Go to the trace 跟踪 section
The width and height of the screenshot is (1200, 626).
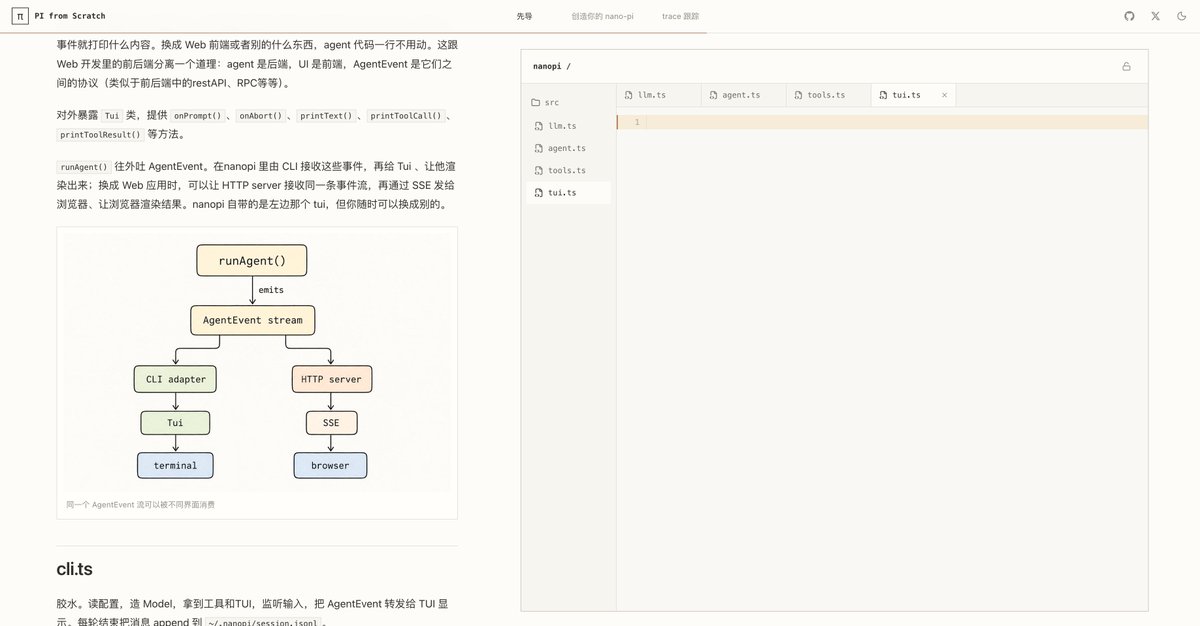[x=680, y=17]
